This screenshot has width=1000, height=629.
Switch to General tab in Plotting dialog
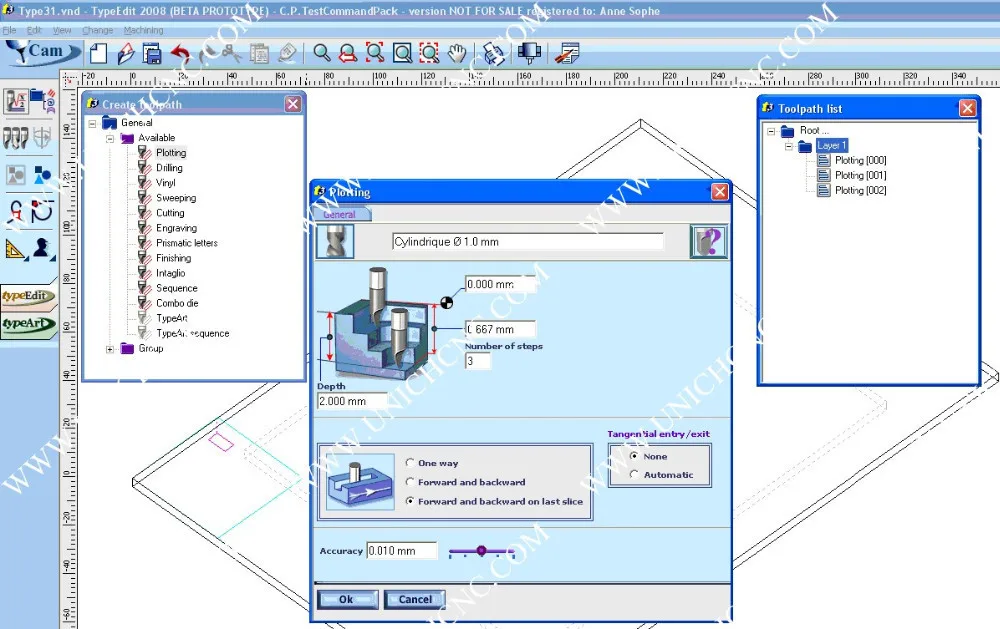(340, 214)
